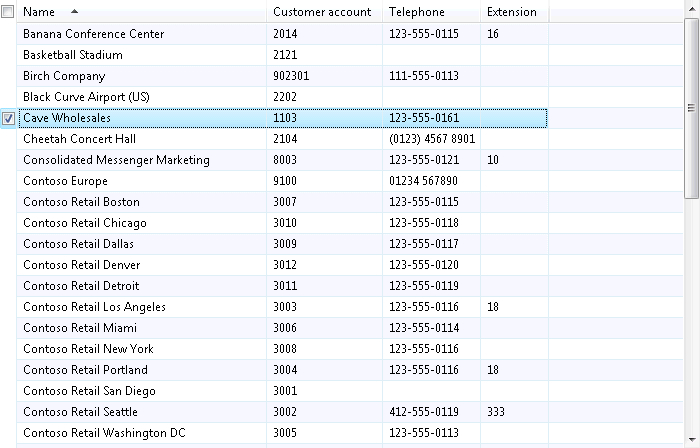This screenshot has width=700, height=448.
Task: Click telephone 412-555-0119 cell
Action: [432, 411]
